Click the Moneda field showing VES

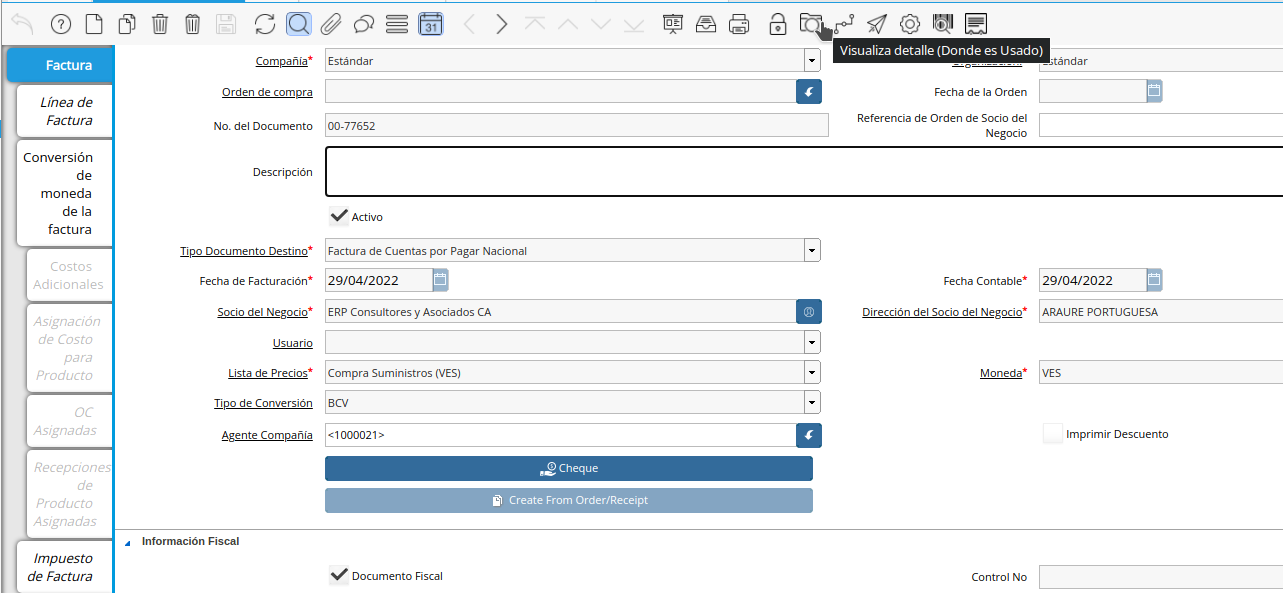[1161, 373]
